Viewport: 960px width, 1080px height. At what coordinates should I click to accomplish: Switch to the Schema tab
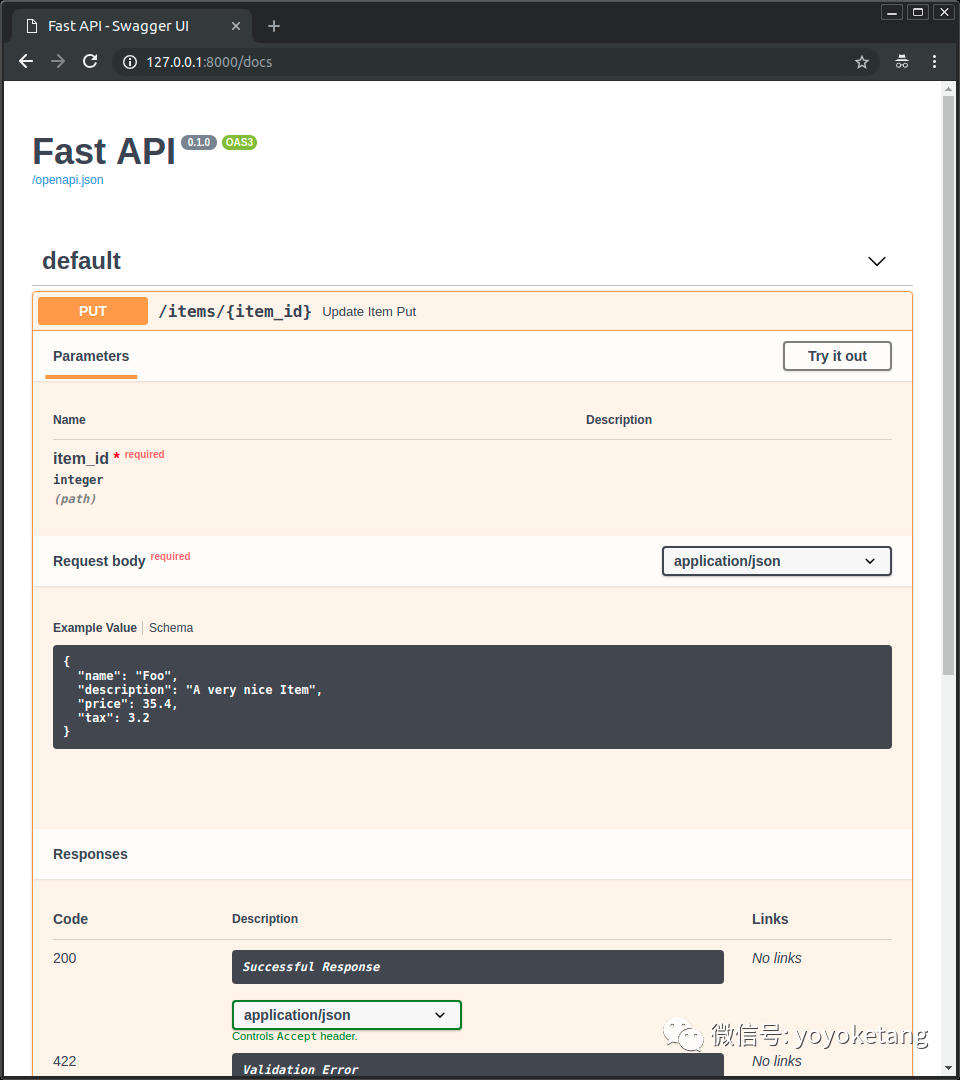pyautogui.click(x=171, y=628)
